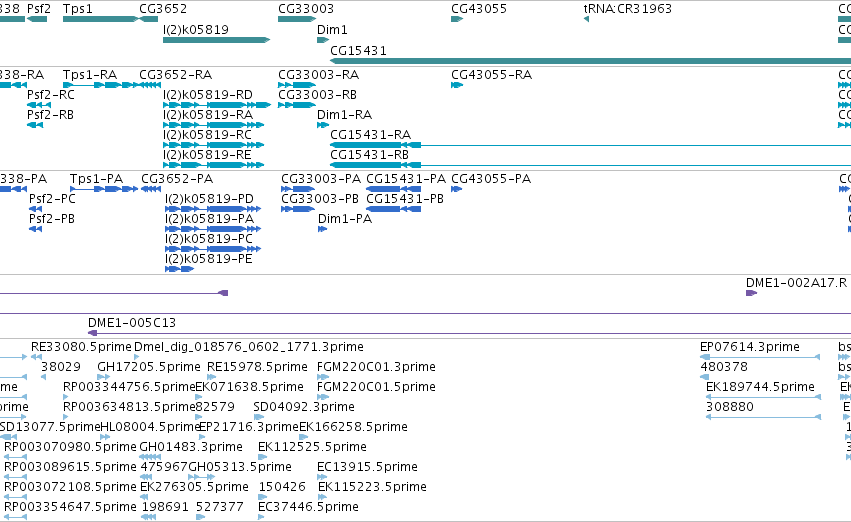This screenshot has height=522, width=851.
Task: Select the Dim1 gene label
Action: (x=332, y=30)
